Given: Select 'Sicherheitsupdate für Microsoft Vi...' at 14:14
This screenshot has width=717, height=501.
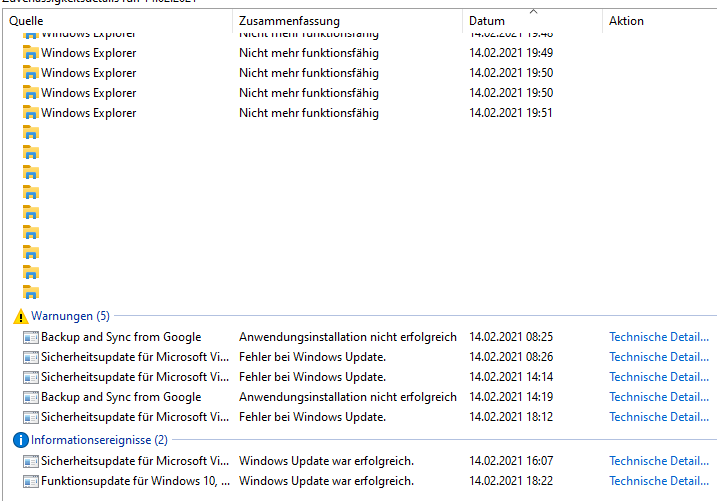Looking at the screenshot, I should 135,377.
